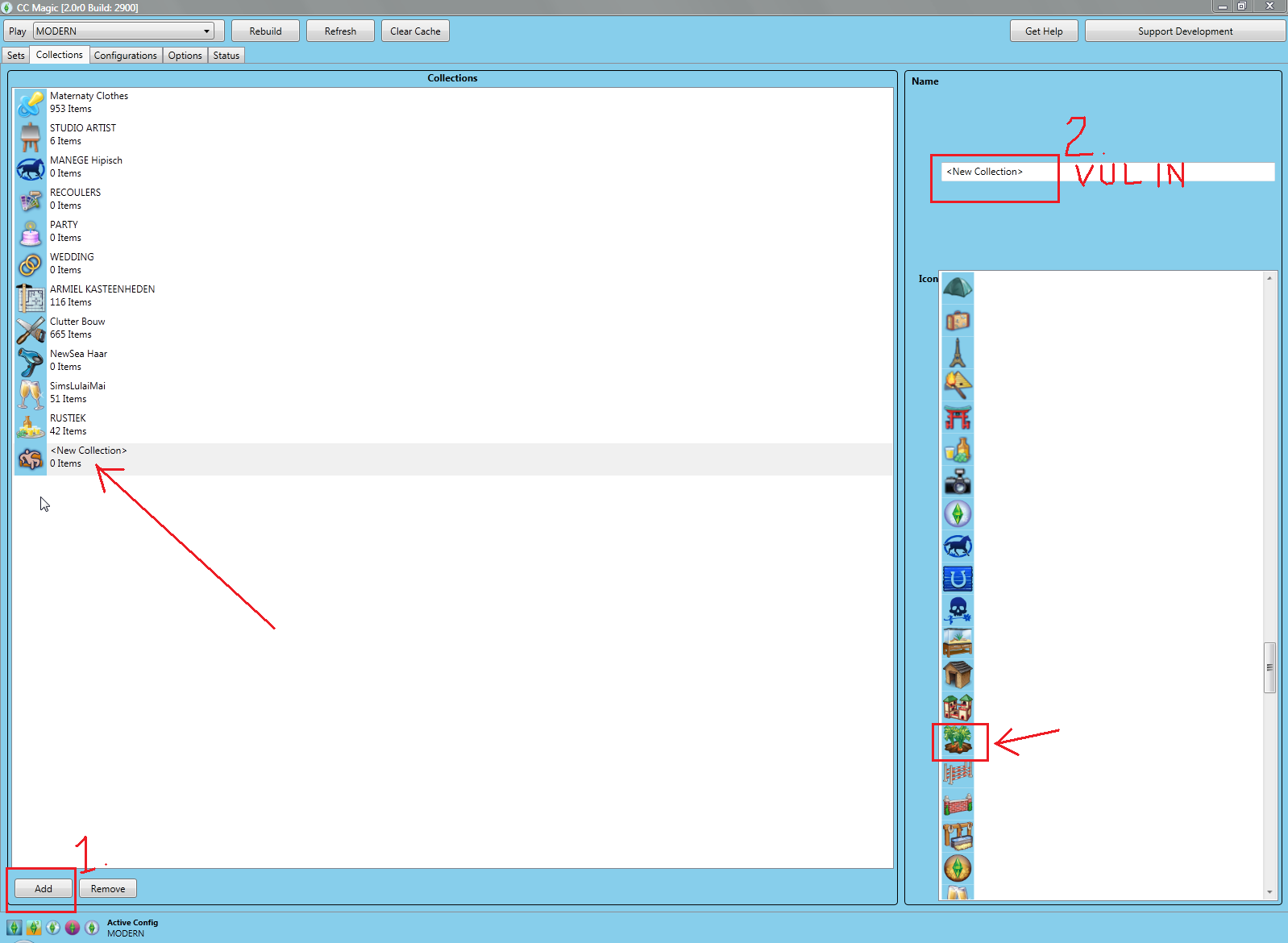
Task: Click the Play button
Action: pyautogui.click(x=18, y=31)
